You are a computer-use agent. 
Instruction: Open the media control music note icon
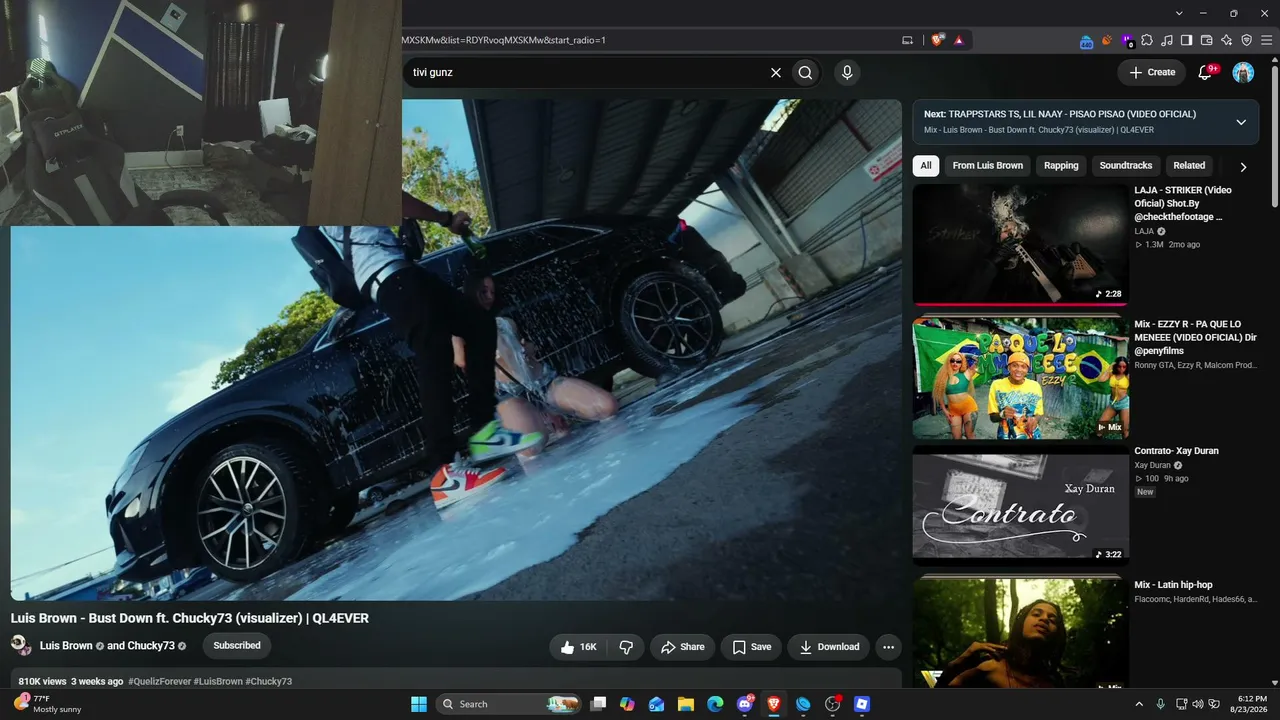pyautogui.click(x=1167, y=40)
